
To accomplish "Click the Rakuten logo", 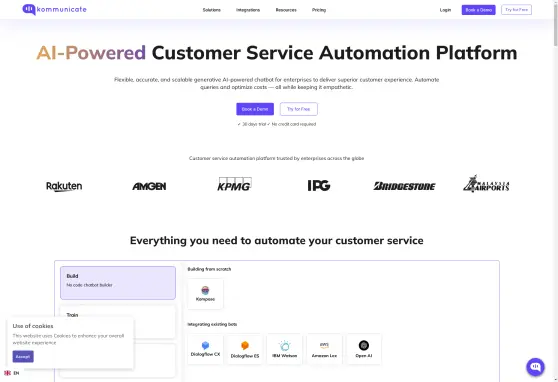I will click(64, 186).
